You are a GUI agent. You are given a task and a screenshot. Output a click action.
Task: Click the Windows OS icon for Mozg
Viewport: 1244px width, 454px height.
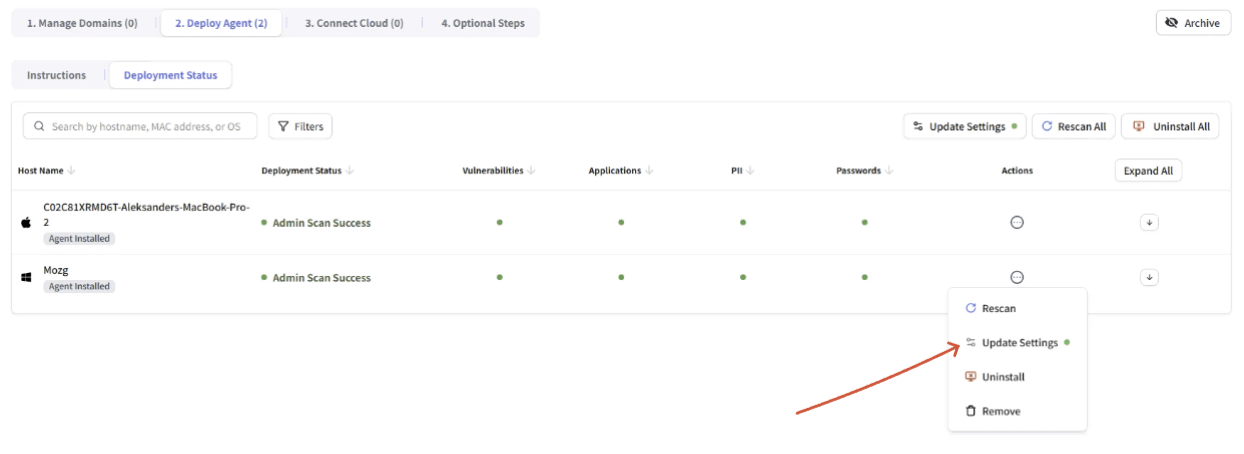pyautogui.click(x=26, y=277)
